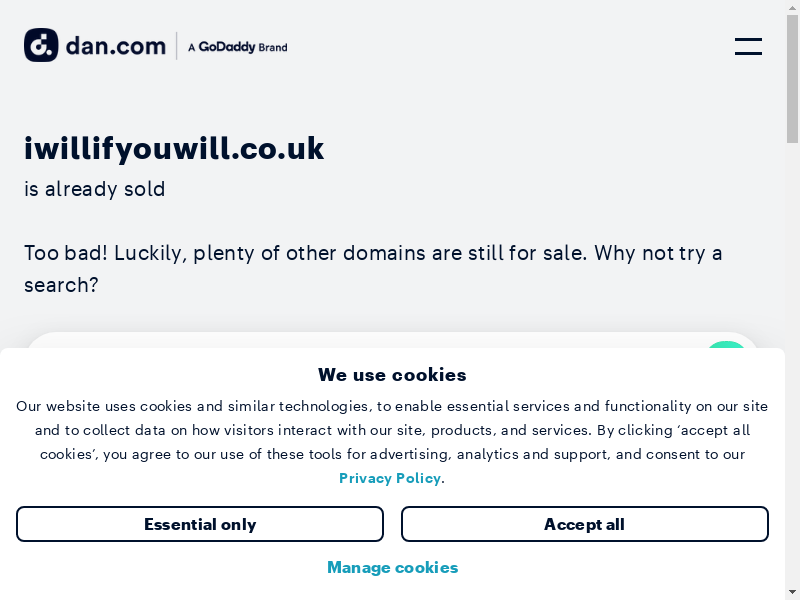The height and width of the screenshot is (600, 800).
Task: Open Manage cookies settings
Action: point(392,567)
